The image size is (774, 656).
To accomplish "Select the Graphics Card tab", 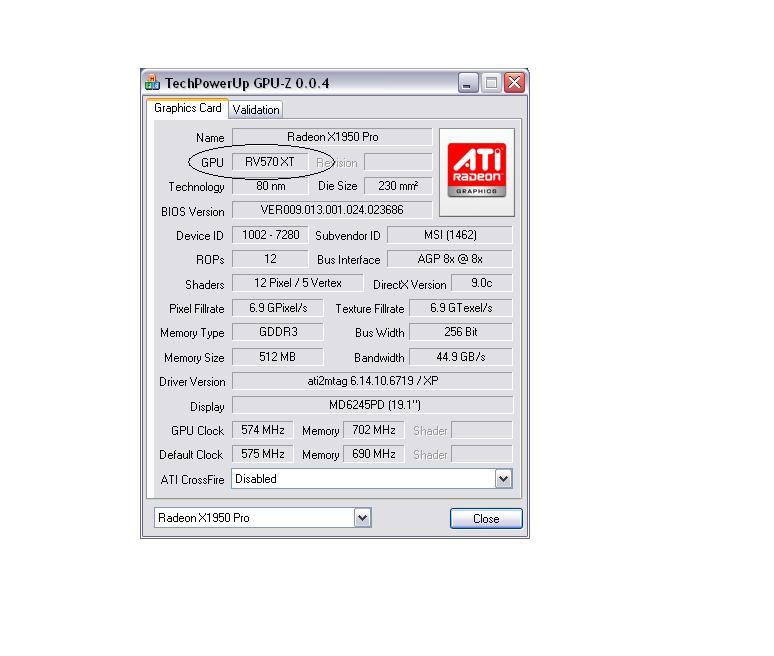I will tap(188, 108).
